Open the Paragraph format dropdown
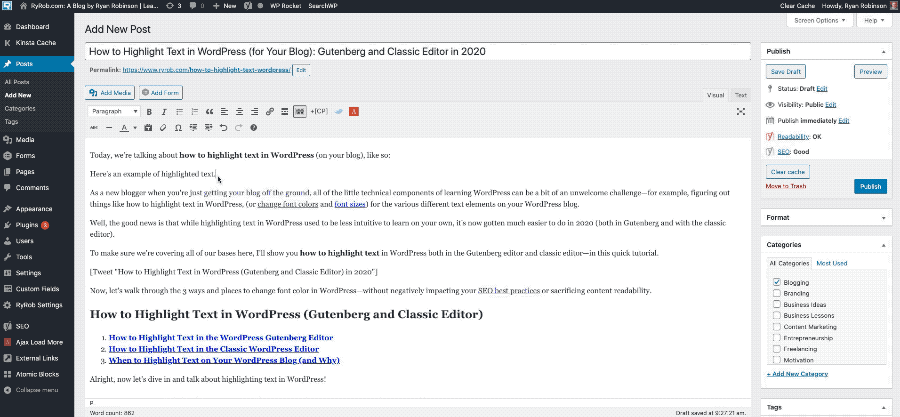Image resolution: width=900 pixels, height=417 pixels. [114, 112]
